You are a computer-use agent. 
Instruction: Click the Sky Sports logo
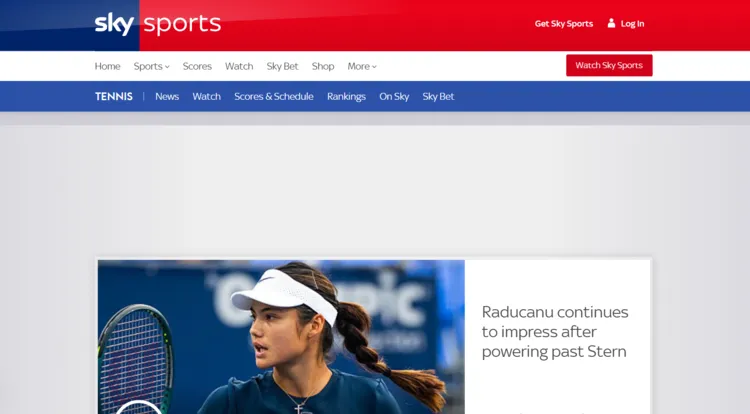coord(158,24)
